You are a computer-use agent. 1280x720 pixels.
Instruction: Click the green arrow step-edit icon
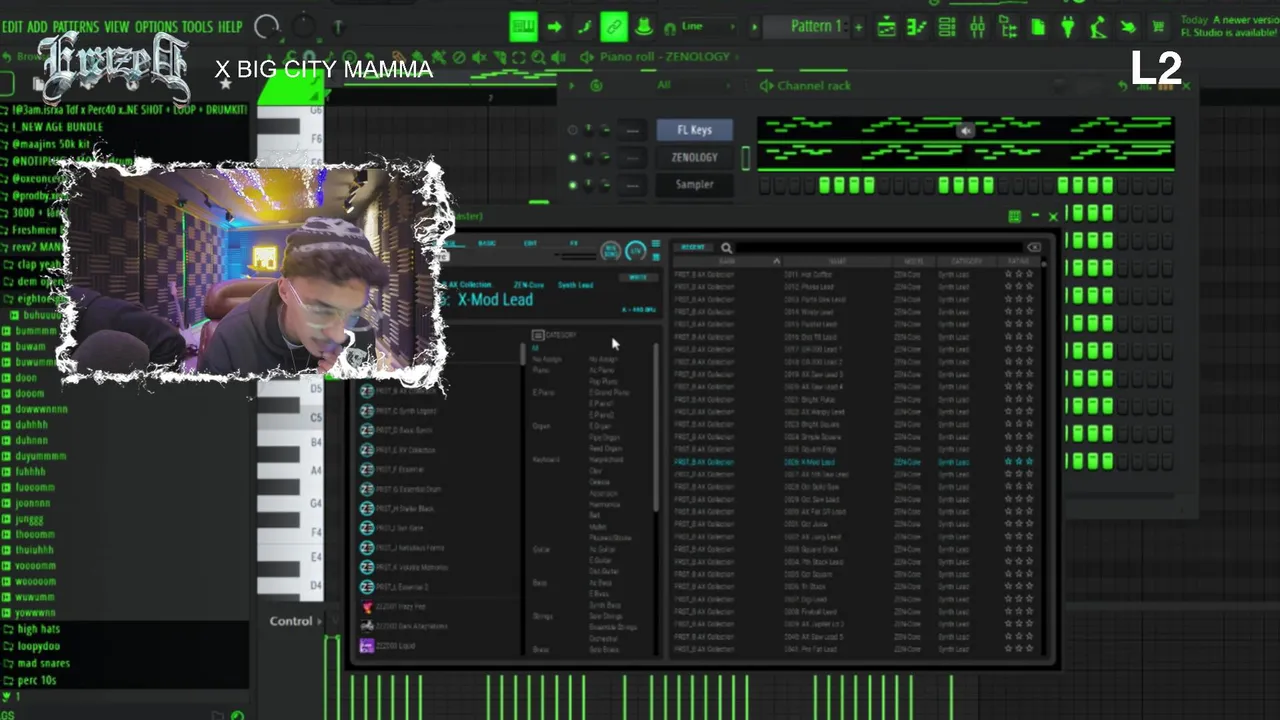[554, 27]
